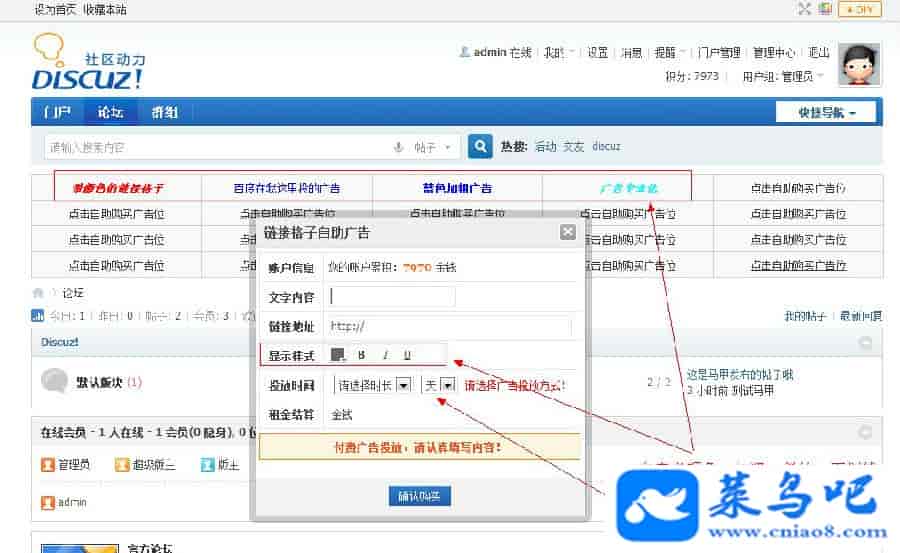Toggle bold text style in dialog
Viewport: 900px width, 553px height.
tap(361, 355)
